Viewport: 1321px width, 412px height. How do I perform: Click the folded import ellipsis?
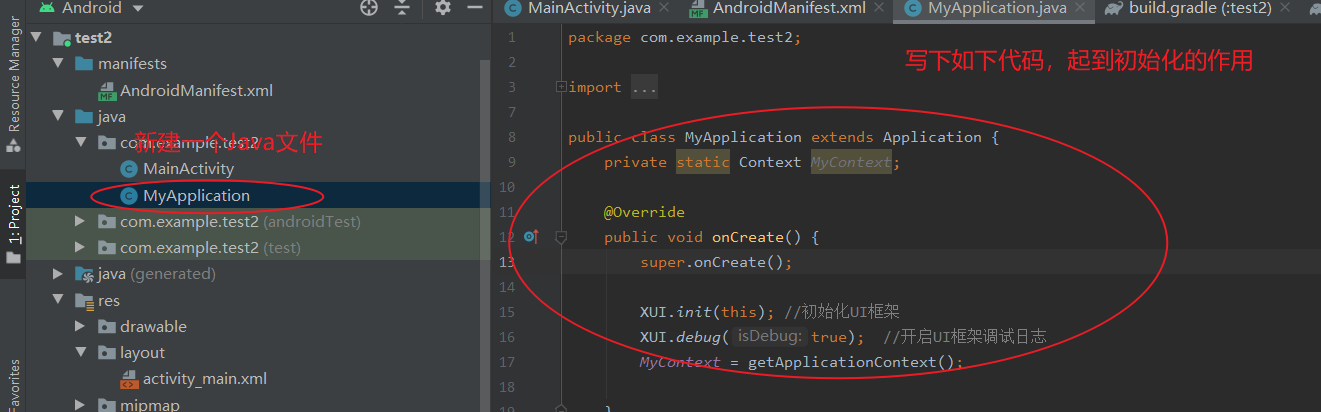click(645, 87)
